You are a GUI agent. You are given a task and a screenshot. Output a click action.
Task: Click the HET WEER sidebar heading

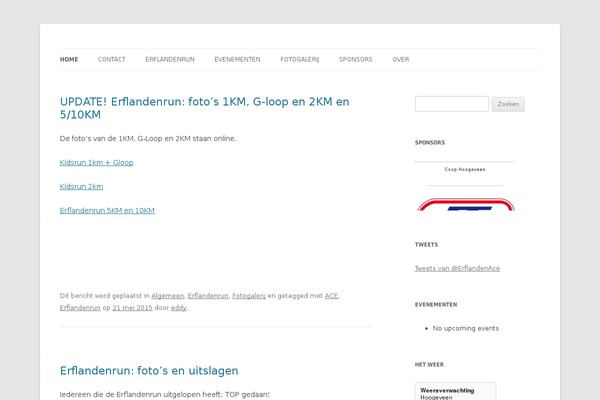point(429,364)
